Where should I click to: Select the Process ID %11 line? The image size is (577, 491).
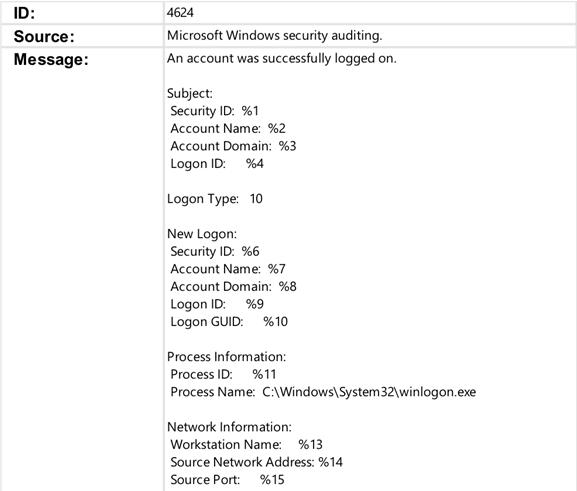[223, 375]
